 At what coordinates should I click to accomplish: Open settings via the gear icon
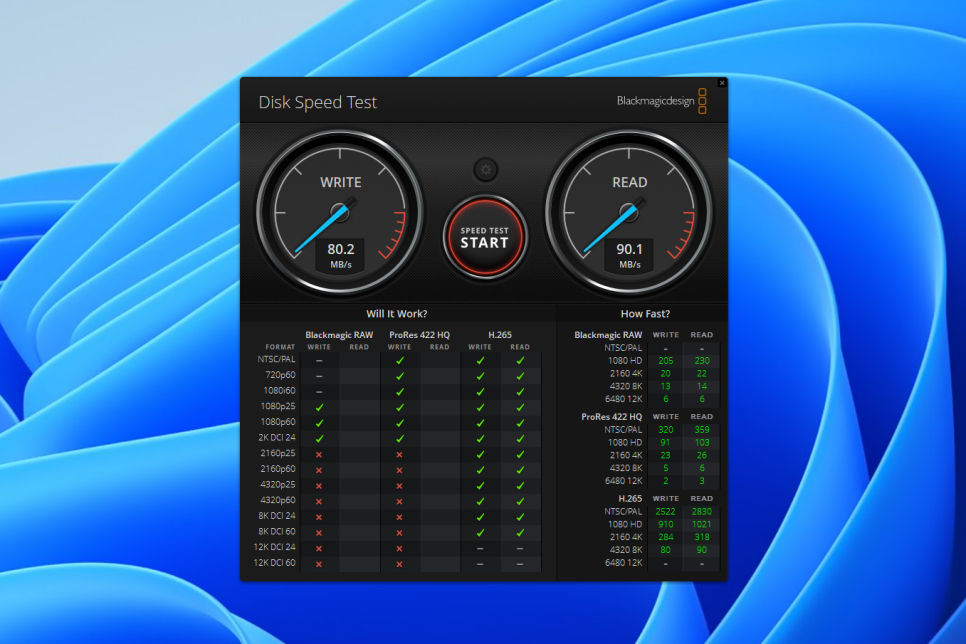tap(485, 169)
